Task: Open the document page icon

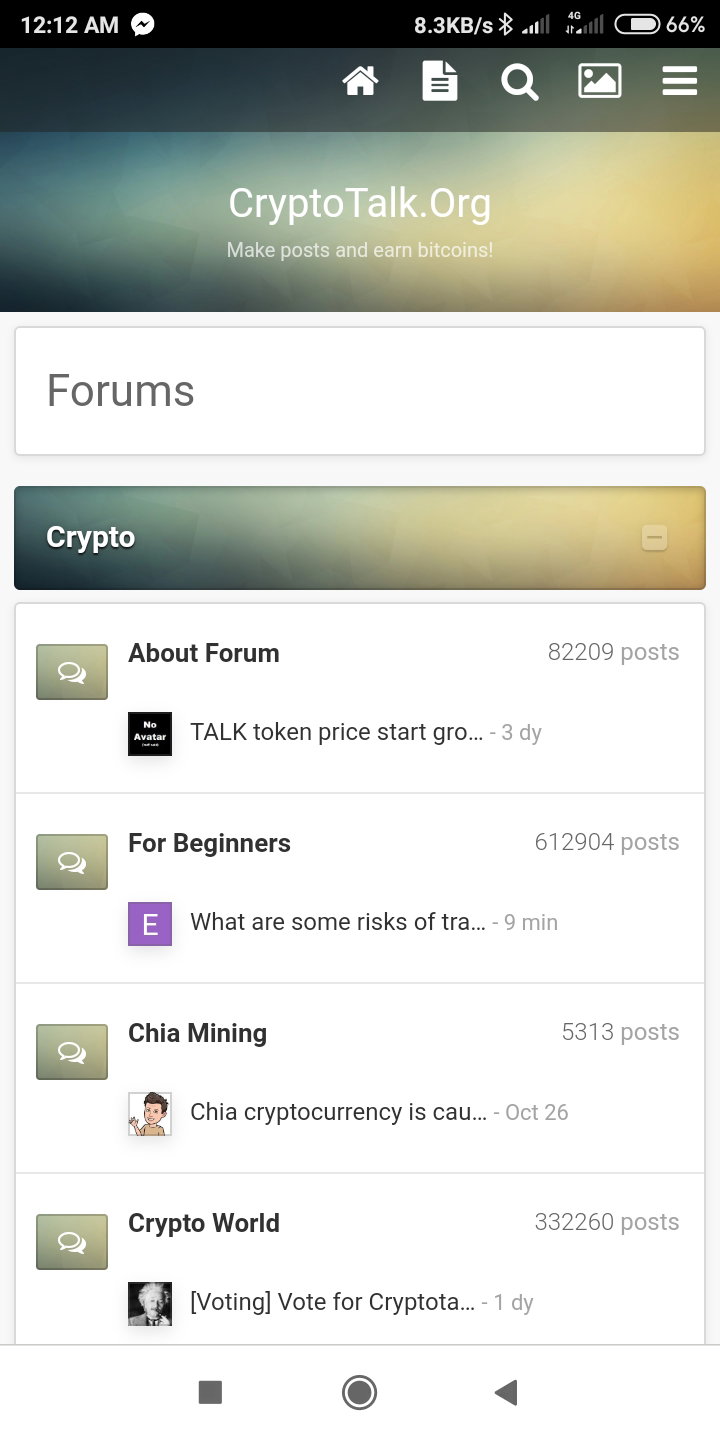Action: coord(440,81)
